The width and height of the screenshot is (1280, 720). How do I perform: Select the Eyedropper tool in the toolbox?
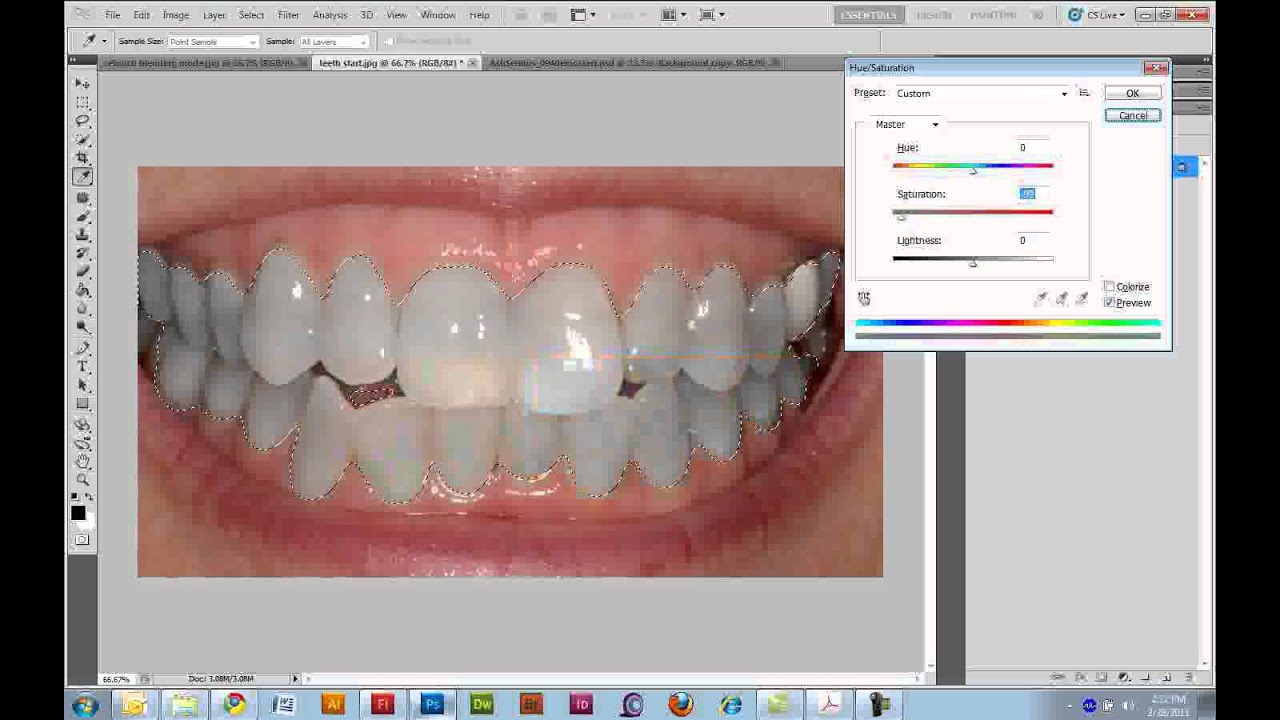click(82, 177)
